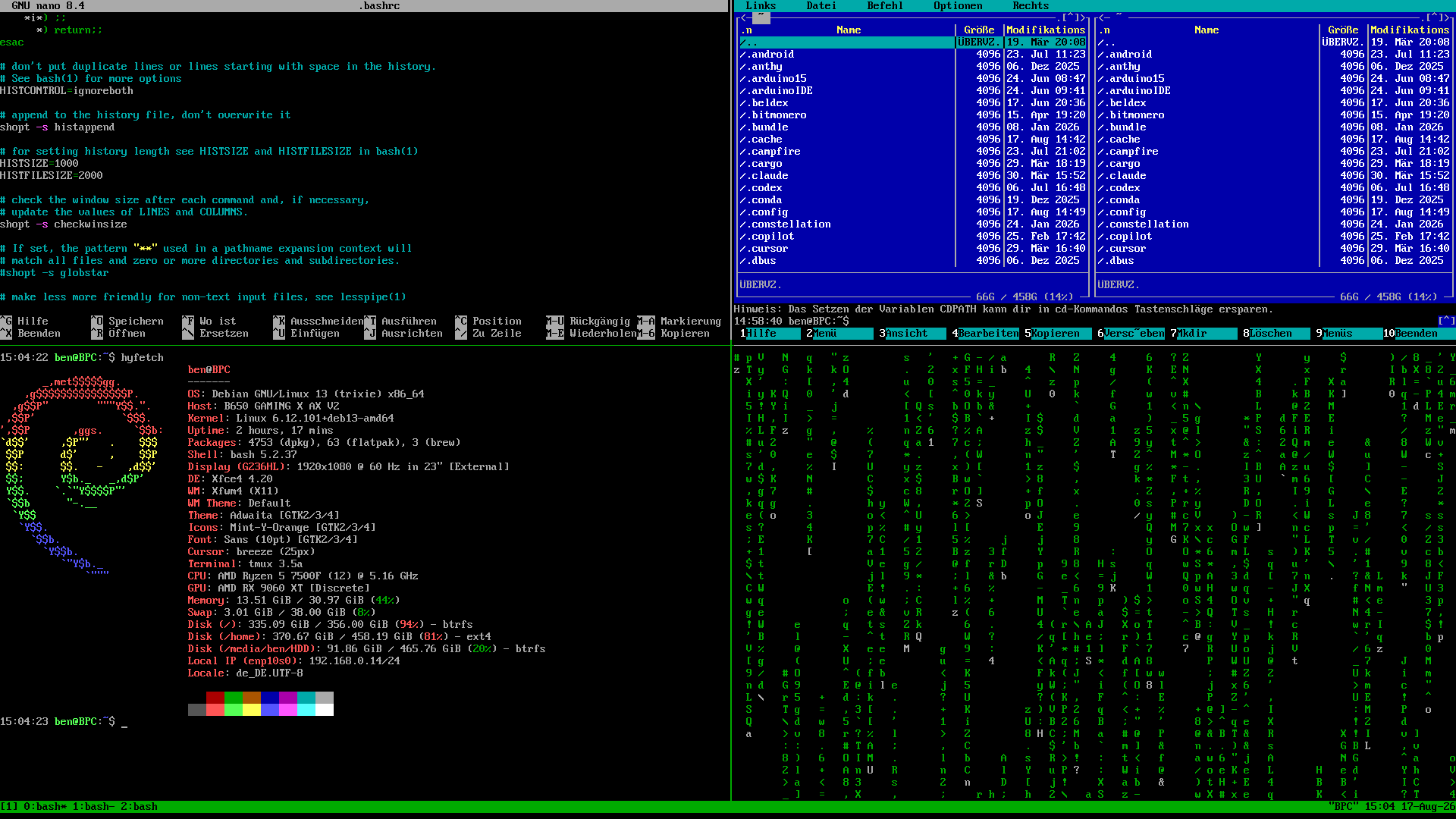Screen dimensions: 1456x819
Task: Click nano's Wo ist search shortcut
Action: click(x=209, y=322)
